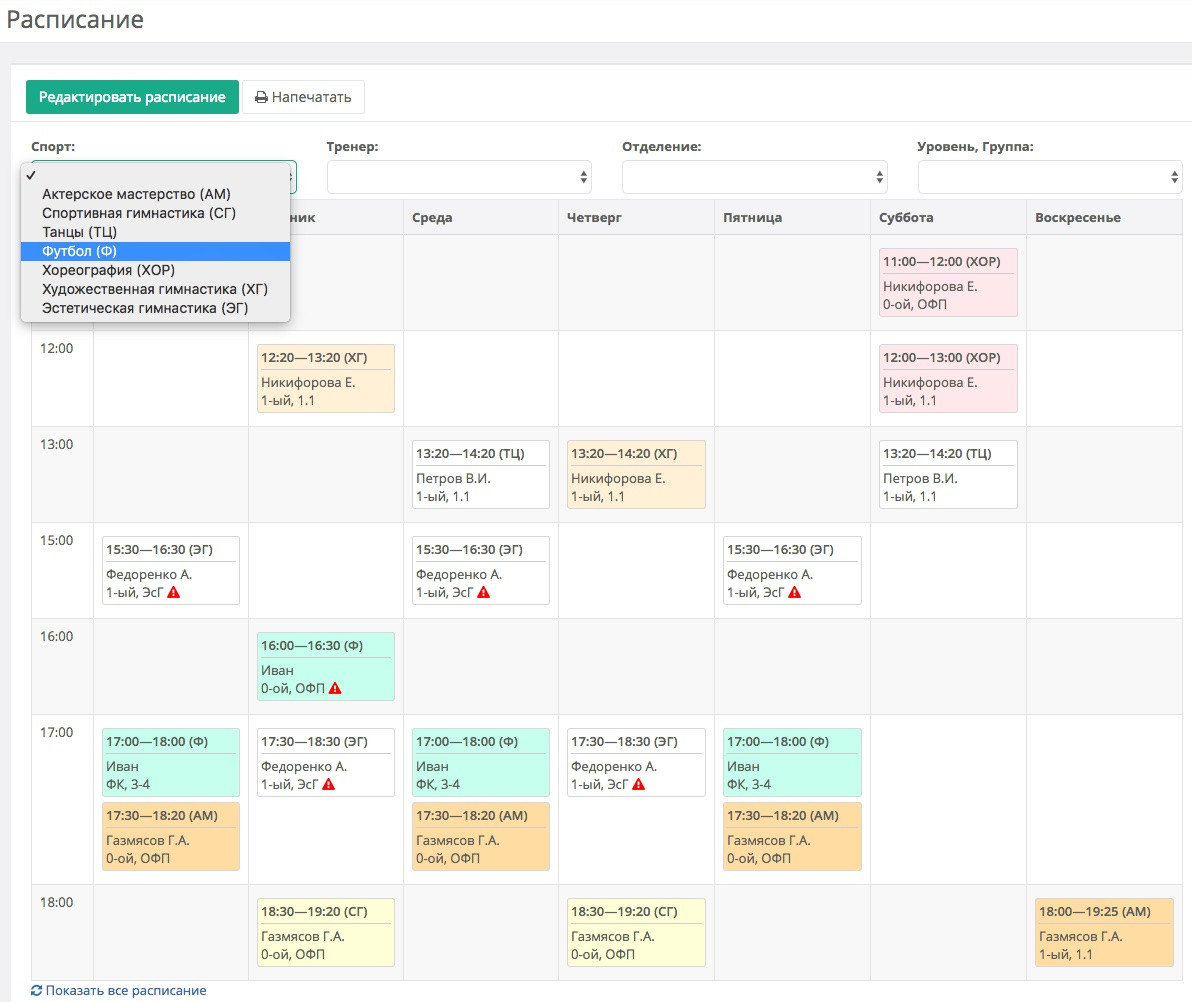Viewport: 1192px width, 1002px height.
Task: Select Футбол (Ф) from sport list
Action: point(155,251)
